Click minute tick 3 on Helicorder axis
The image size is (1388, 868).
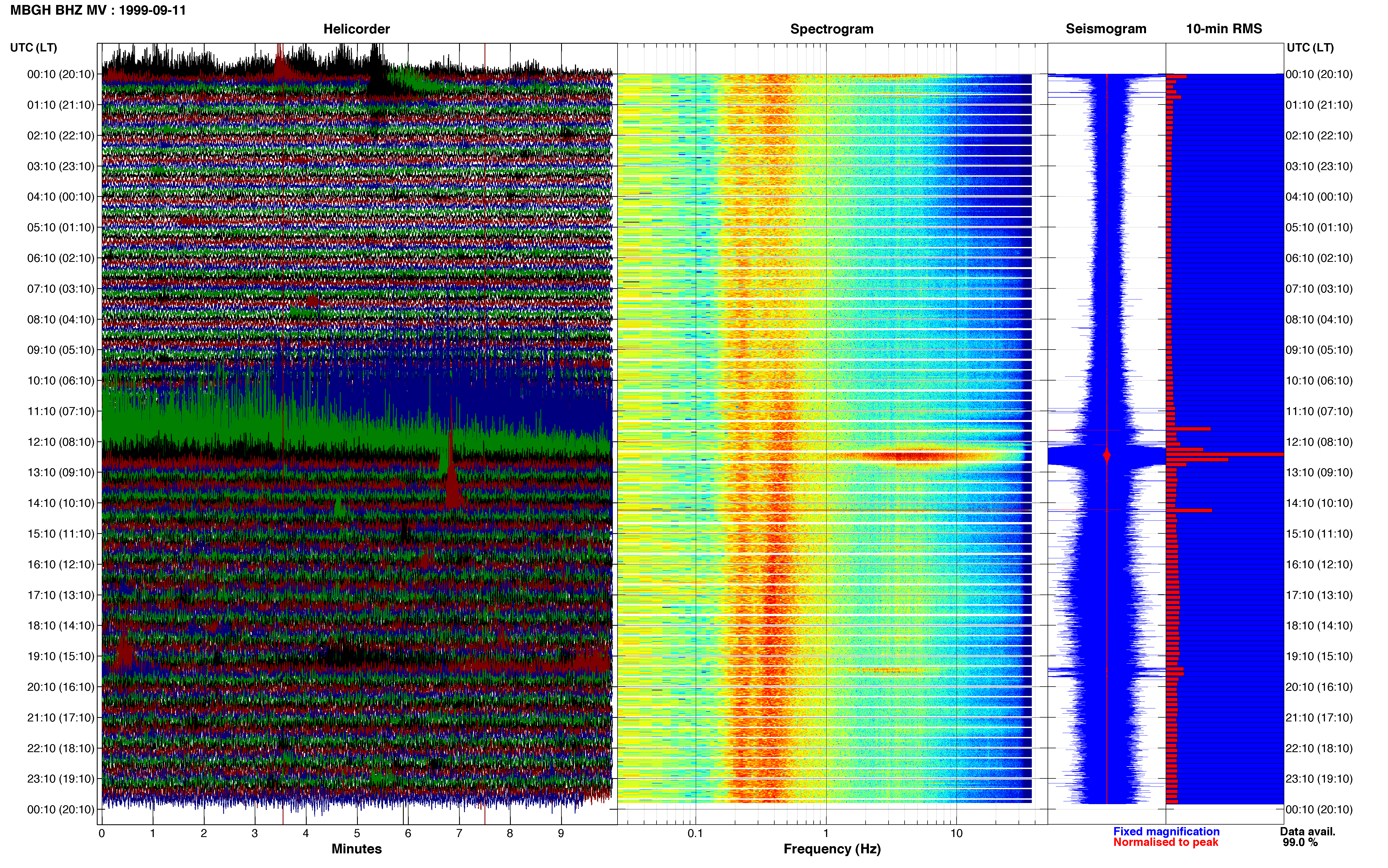click(255, 833)
